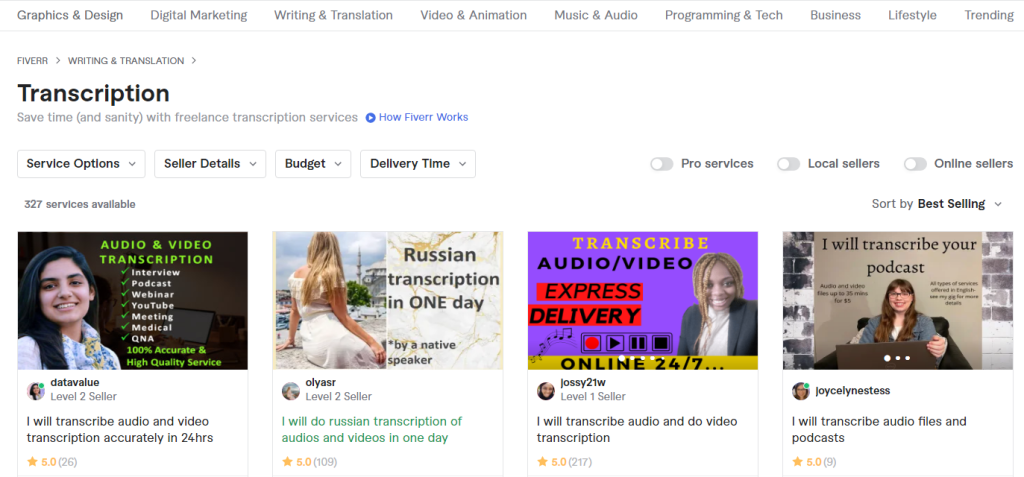1024x477 pixels.
Task: Open jossy21w express delivery thumbnail
Action: point(643,301)
